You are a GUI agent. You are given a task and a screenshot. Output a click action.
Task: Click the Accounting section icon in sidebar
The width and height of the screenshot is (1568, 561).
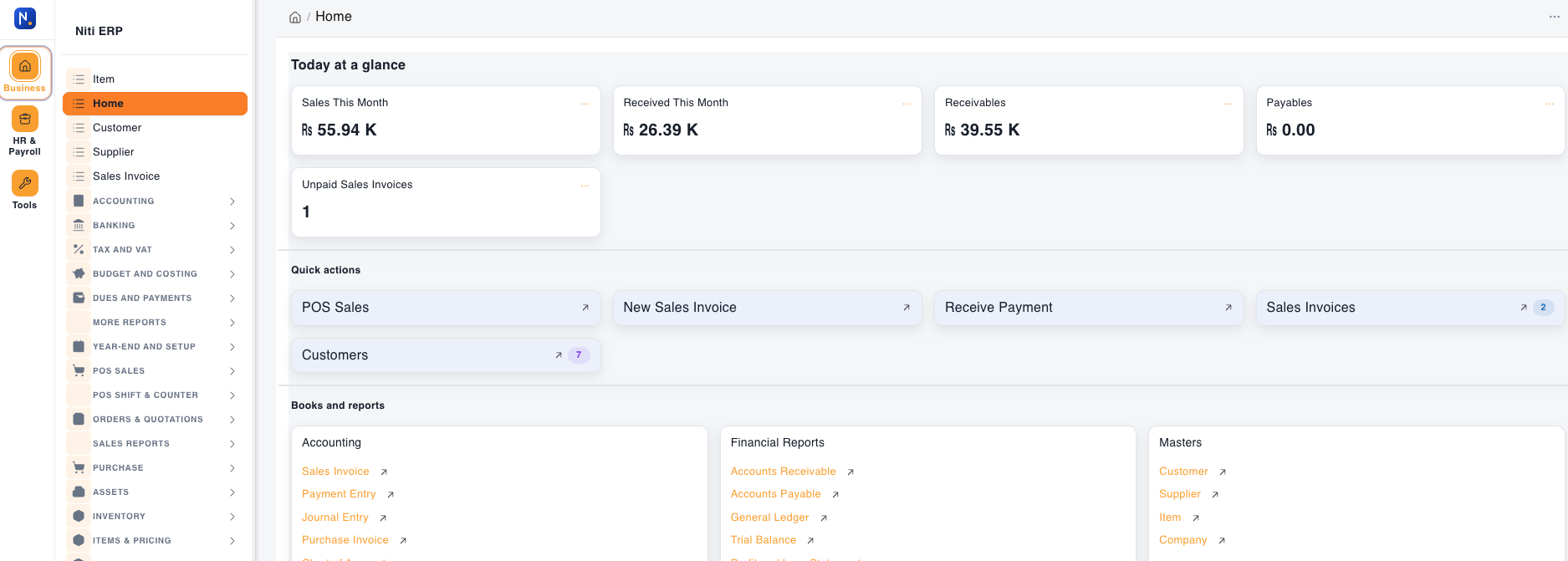79,201
